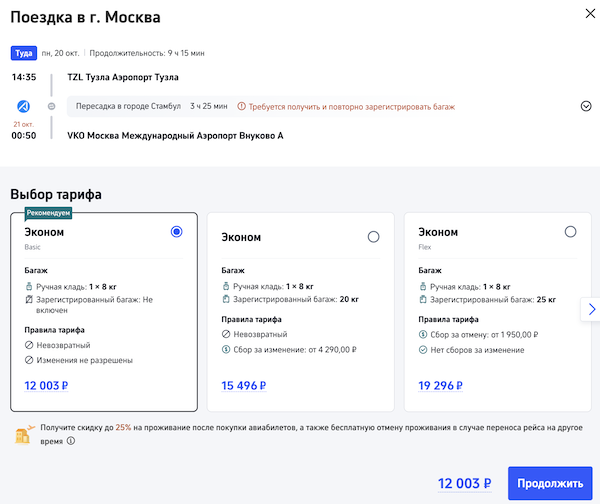Show next tariffs with right arrow
Viewport: 600px width, 504px height.
591,310
